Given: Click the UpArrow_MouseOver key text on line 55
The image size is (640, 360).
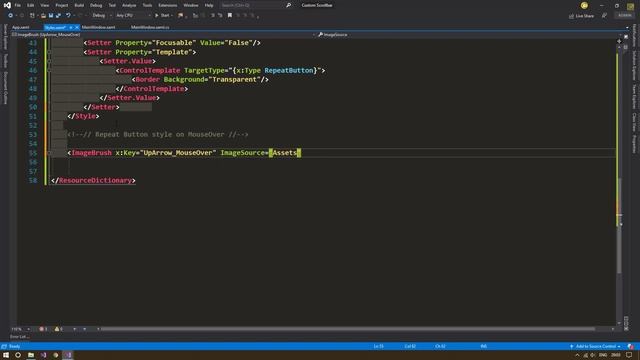Looking at the screenshot, I should [x=178, y=153].
